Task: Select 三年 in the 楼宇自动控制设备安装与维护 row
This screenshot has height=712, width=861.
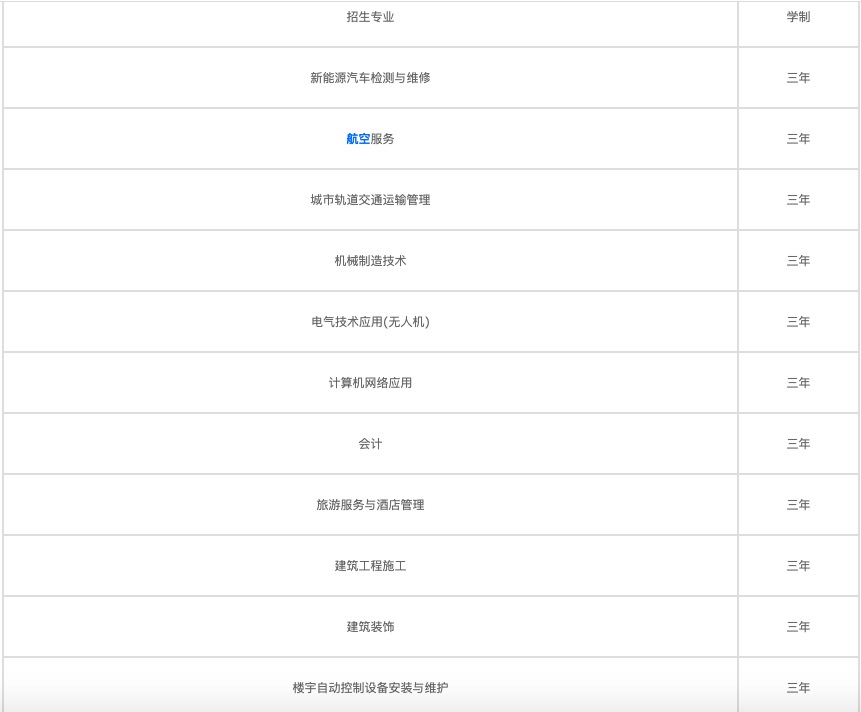Action: tap(798, 687)
